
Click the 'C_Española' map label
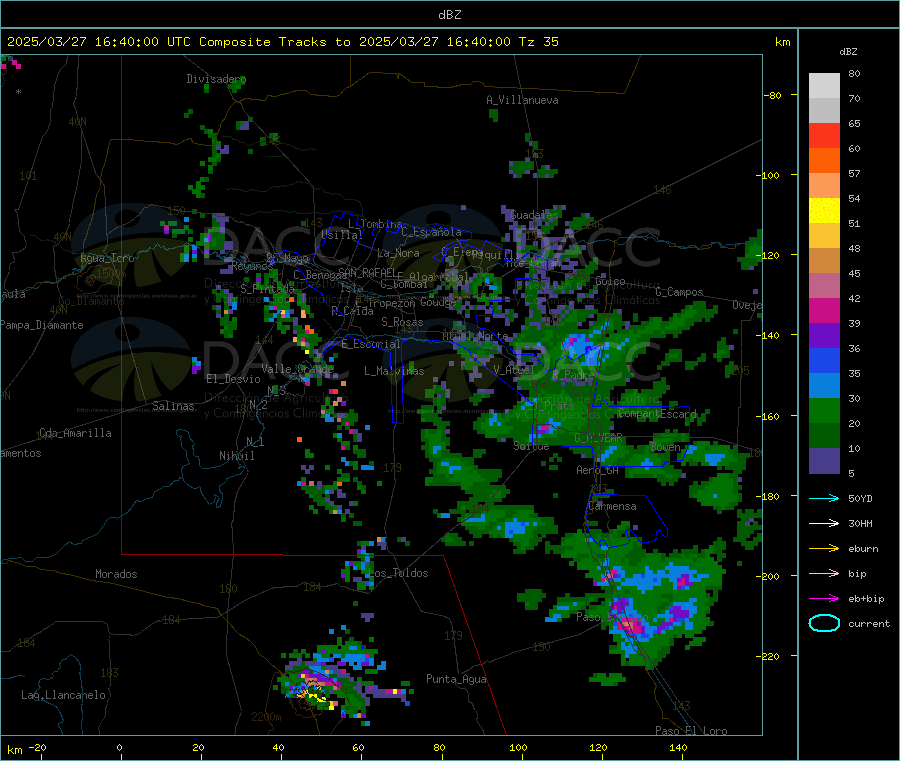tap(431, 232)
